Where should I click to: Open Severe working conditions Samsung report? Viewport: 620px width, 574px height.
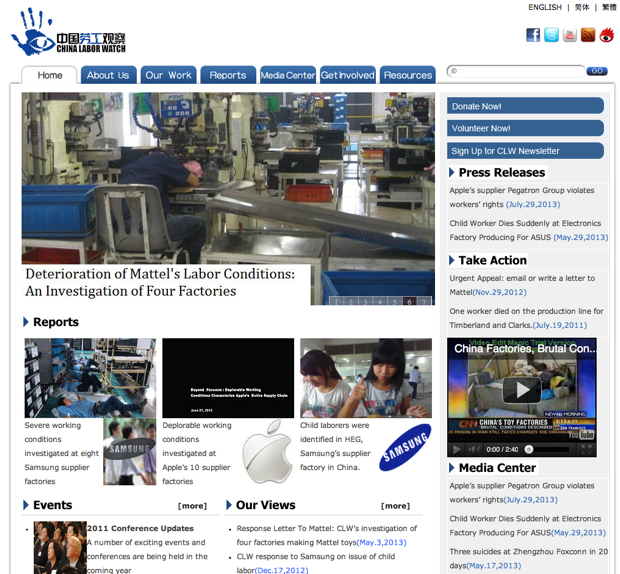[x=62, y=453]
